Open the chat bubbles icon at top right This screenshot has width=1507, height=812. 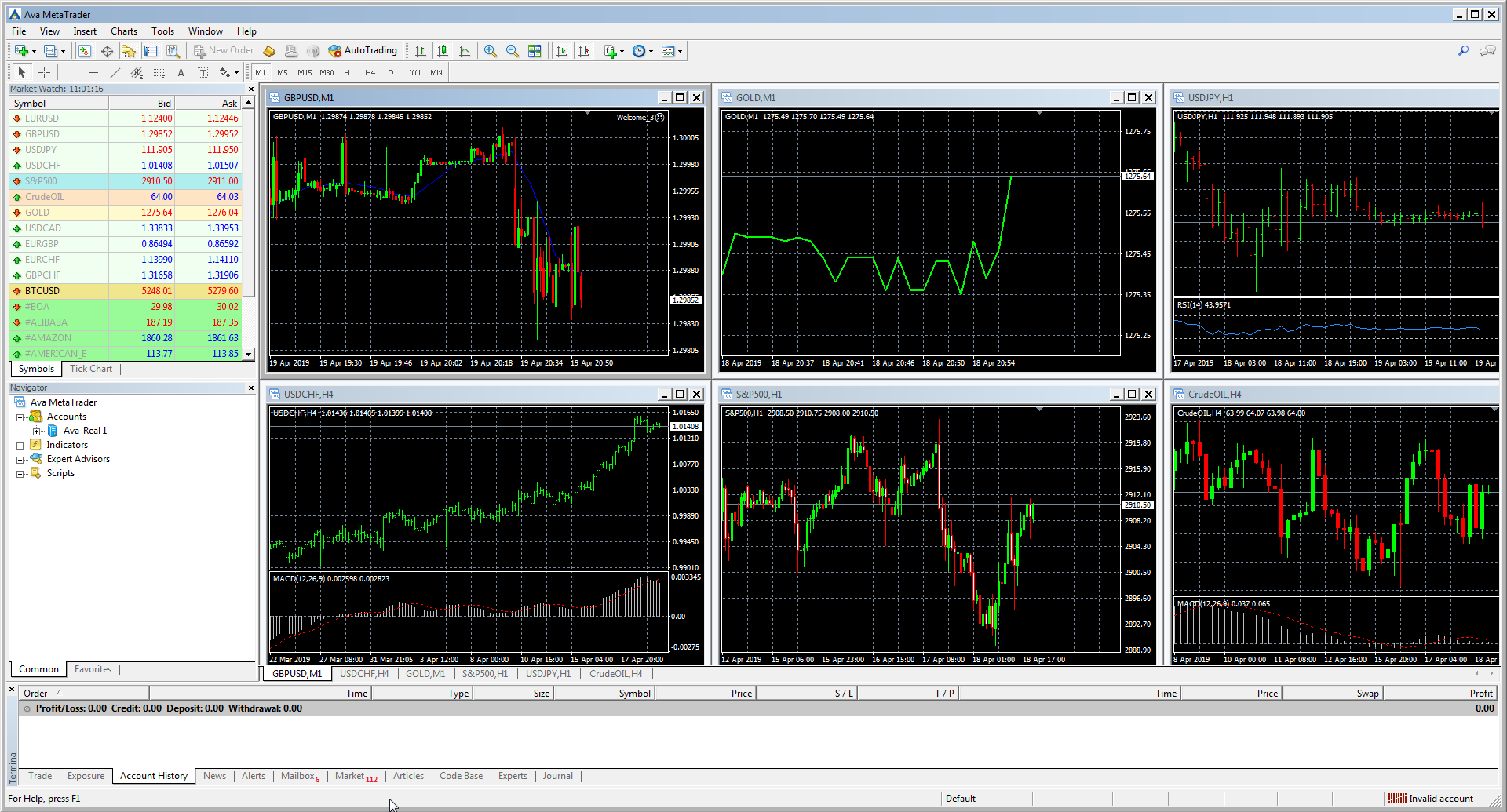[1487, 51]
